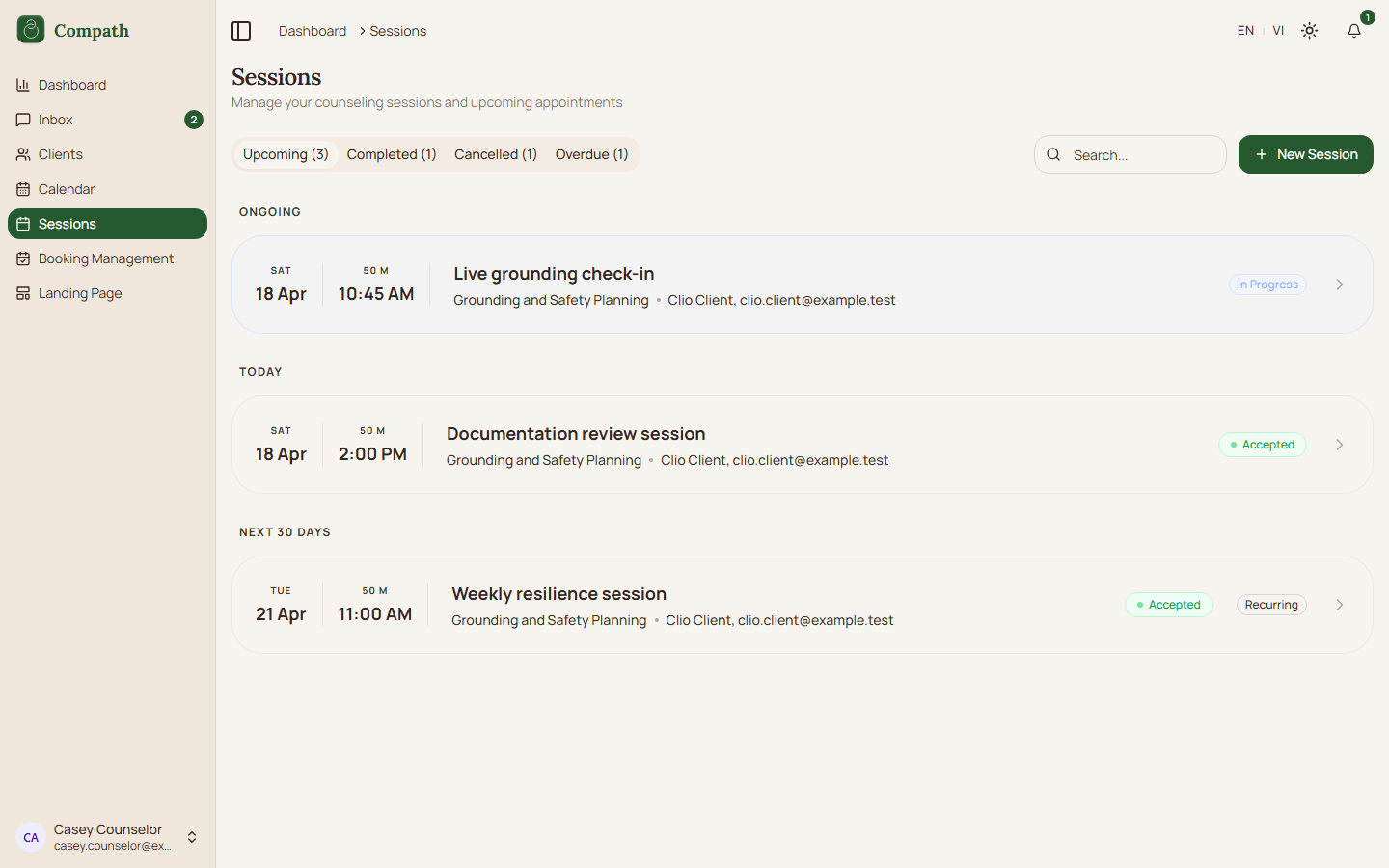Screen dimensions: 1389x868
Task: Open Calendar in the sidebar
Action: 67,189
